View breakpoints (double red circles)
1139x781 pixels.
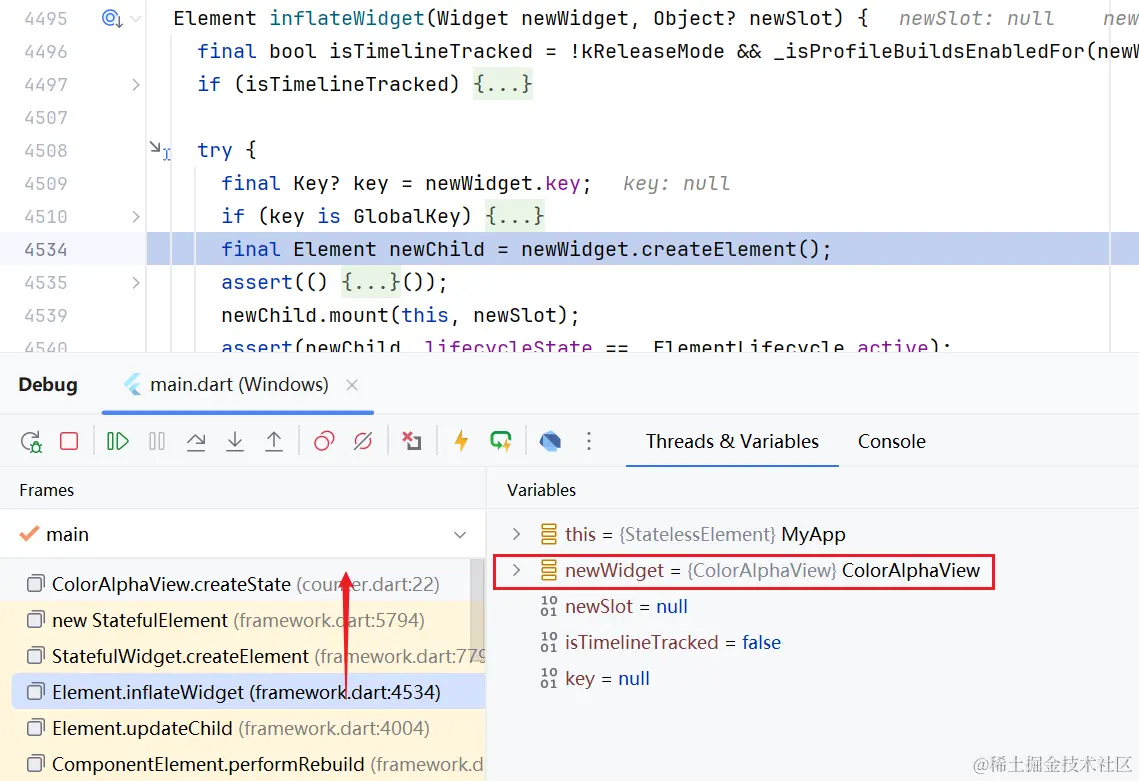click(x=324, y=441)
